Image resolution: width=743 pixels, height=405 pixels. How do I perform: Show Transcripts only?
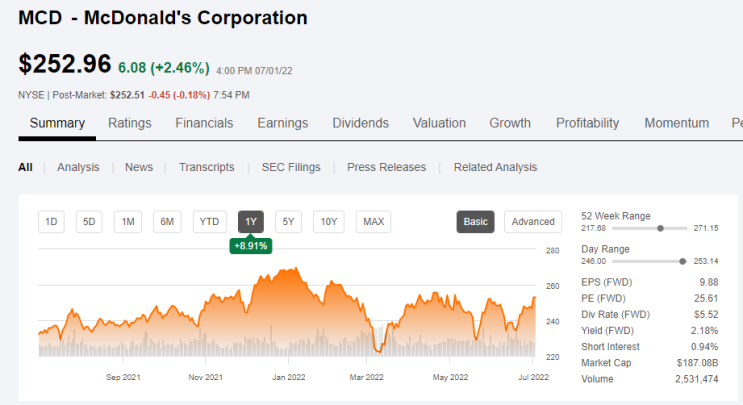[x=207, y=167]
